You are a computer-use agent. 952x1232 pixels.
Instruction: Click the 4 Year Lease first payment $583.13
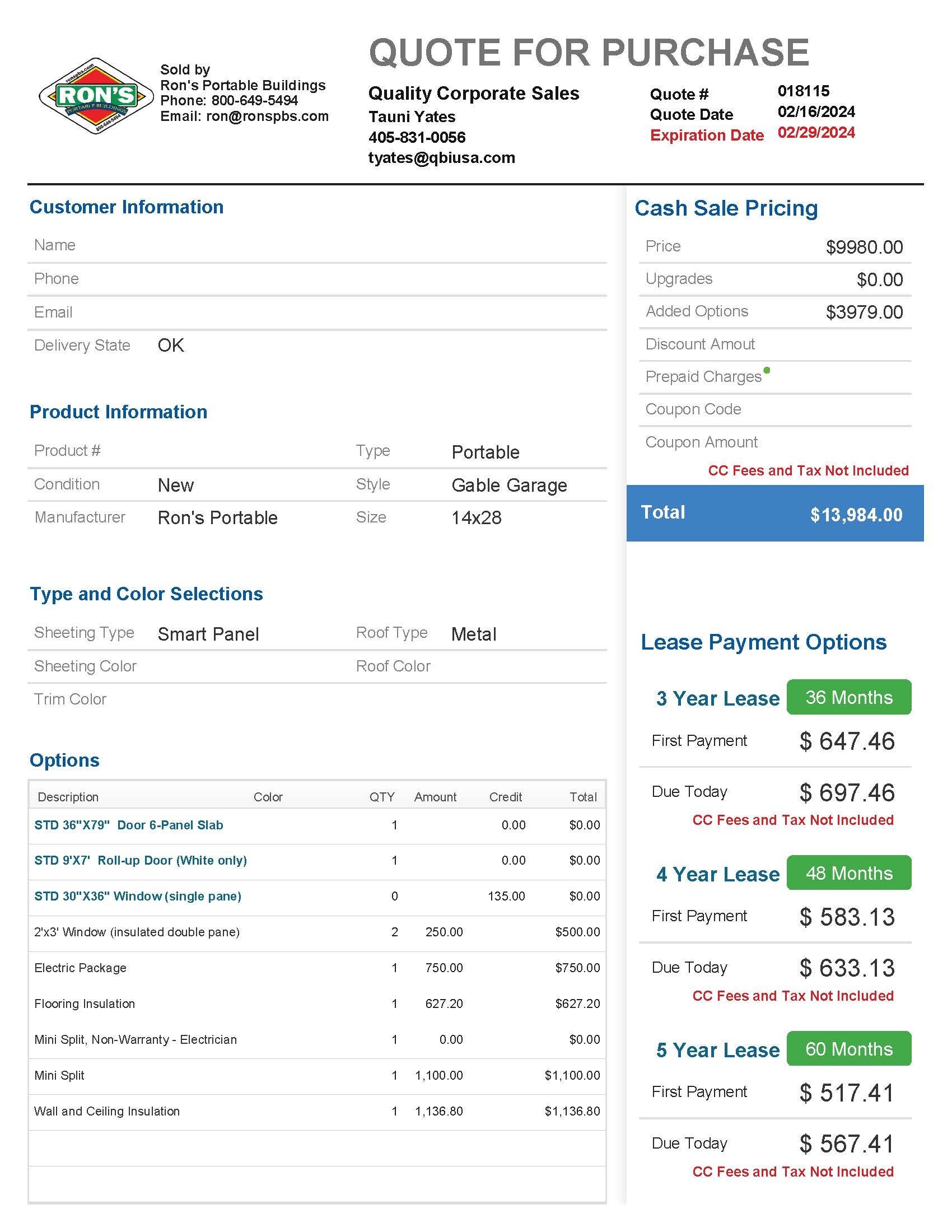(x=847, y=917)
